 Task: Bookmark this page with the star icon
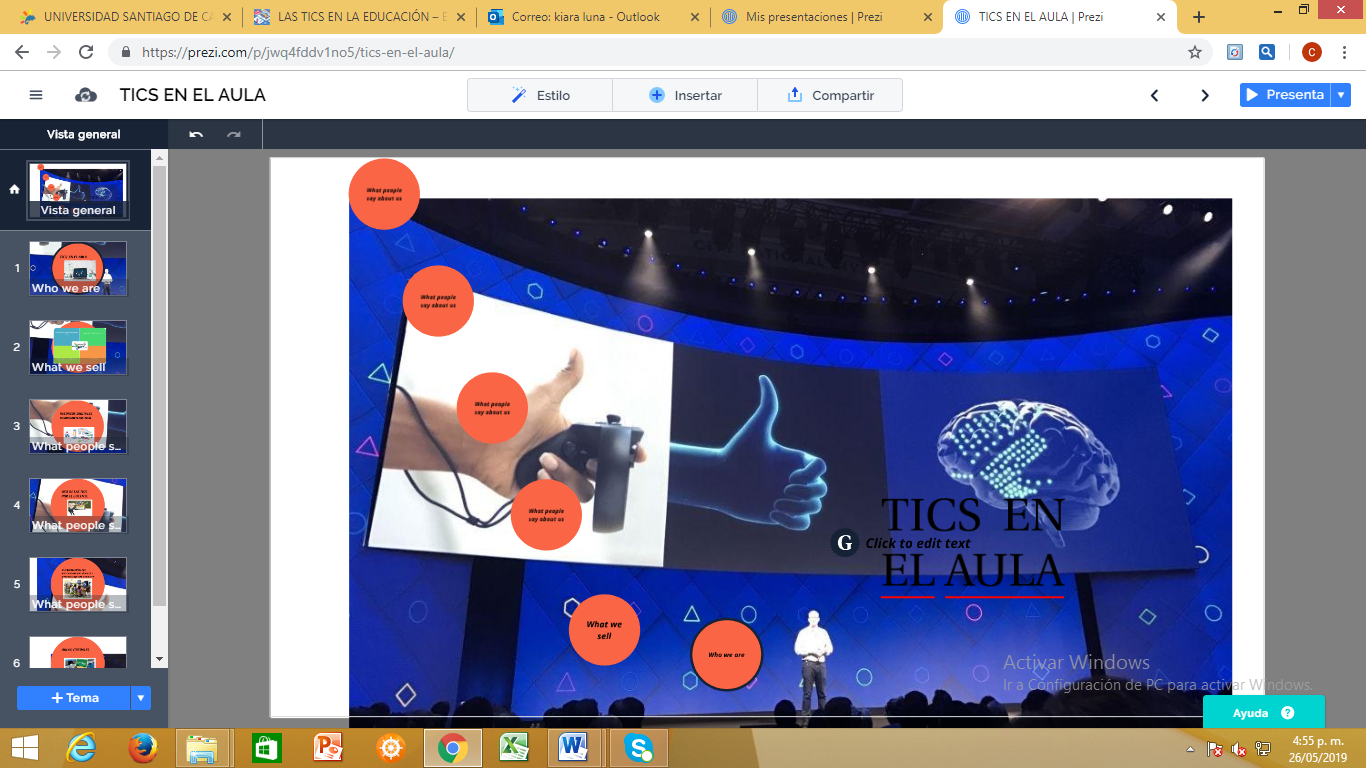(1194, 52)
